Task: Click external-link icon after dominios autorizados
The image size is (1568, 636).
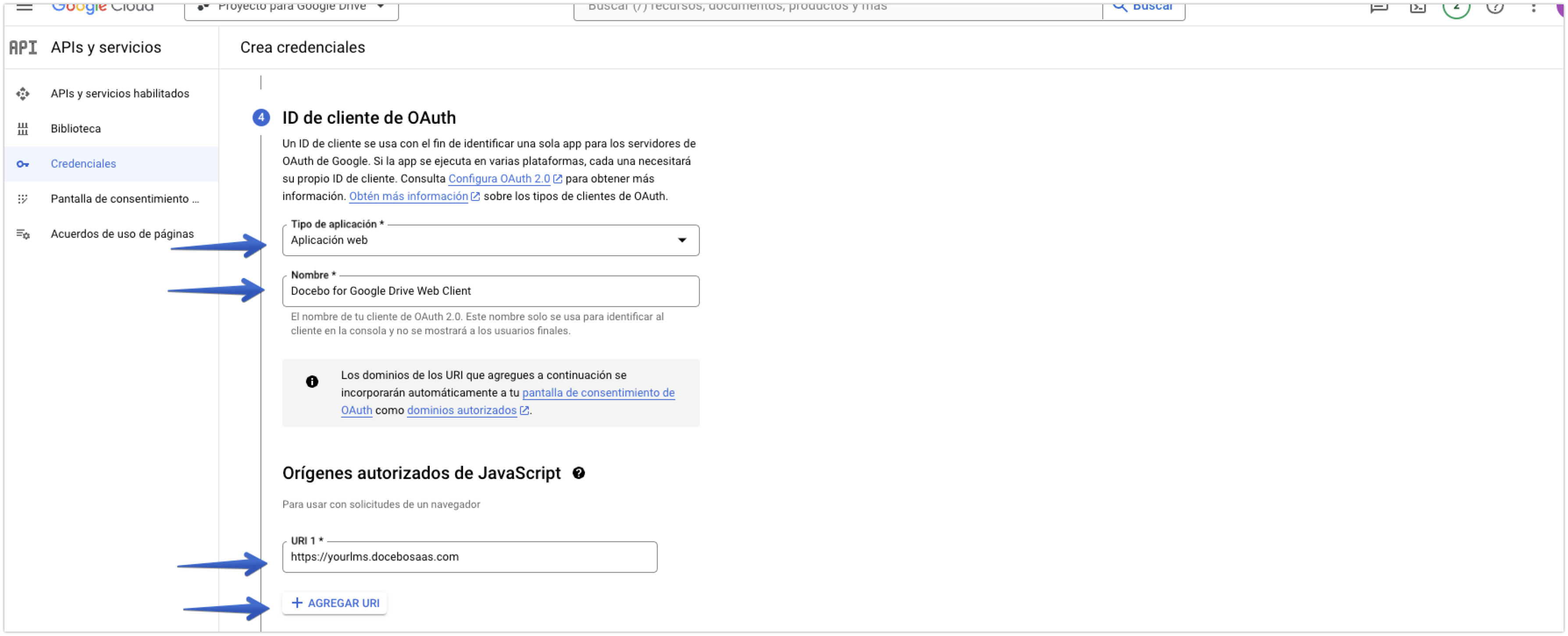Action: 524,411
